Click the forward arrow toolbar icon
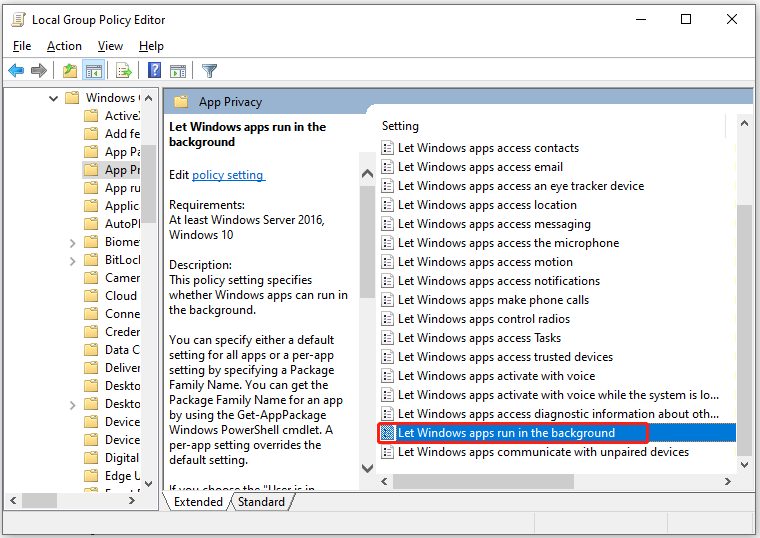The height and width of the screenshot is (538, 760). (39, 71)
